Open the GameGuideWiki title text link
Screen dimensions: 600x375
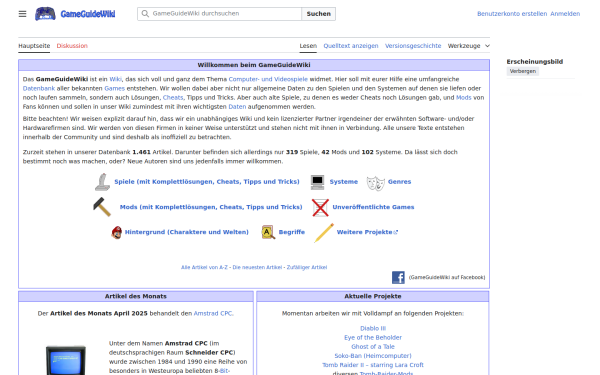(88, 14)
